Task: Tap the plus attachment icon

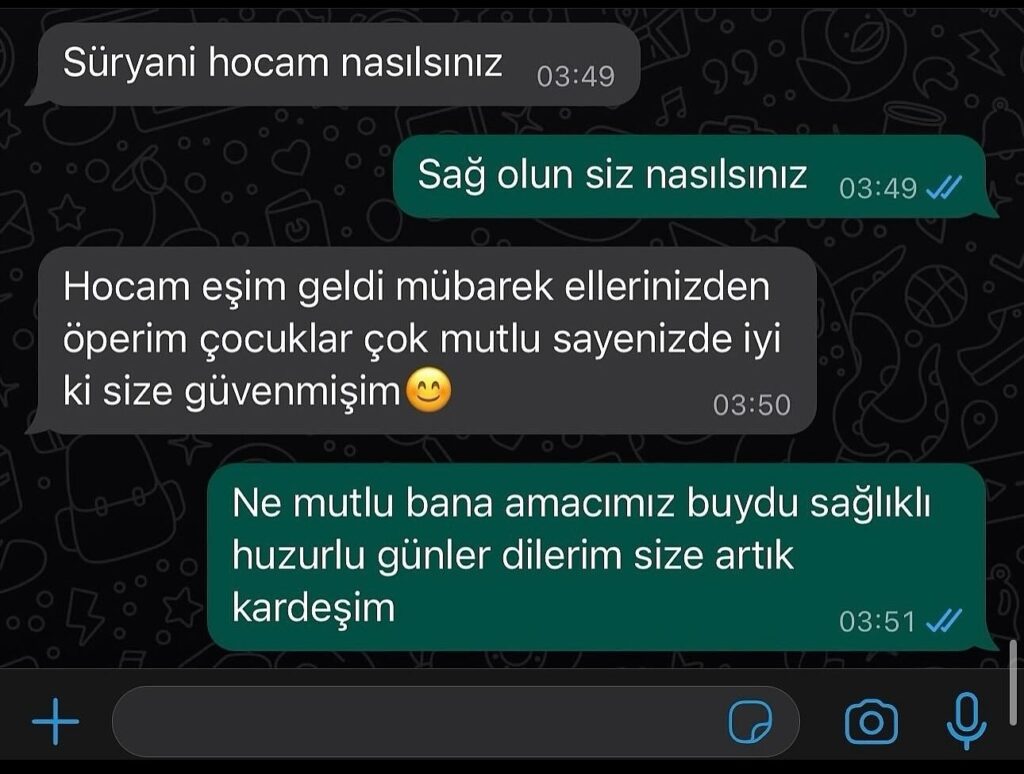Action: 56,722
